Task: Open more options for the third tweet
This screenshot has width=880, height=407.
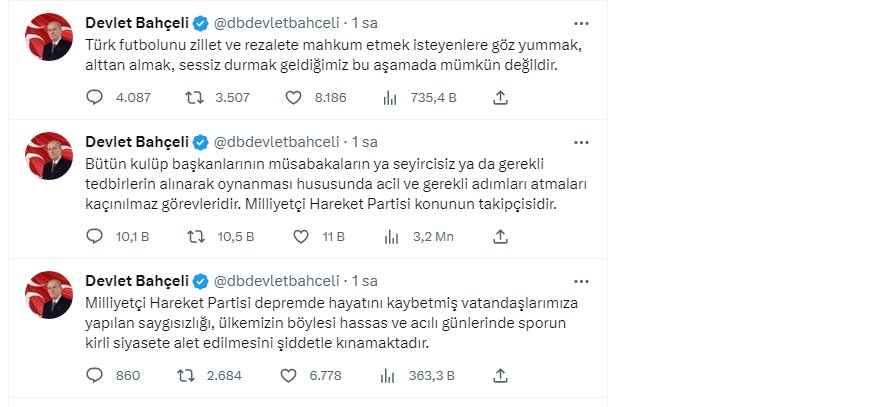Action: click(x=581, y=280)
